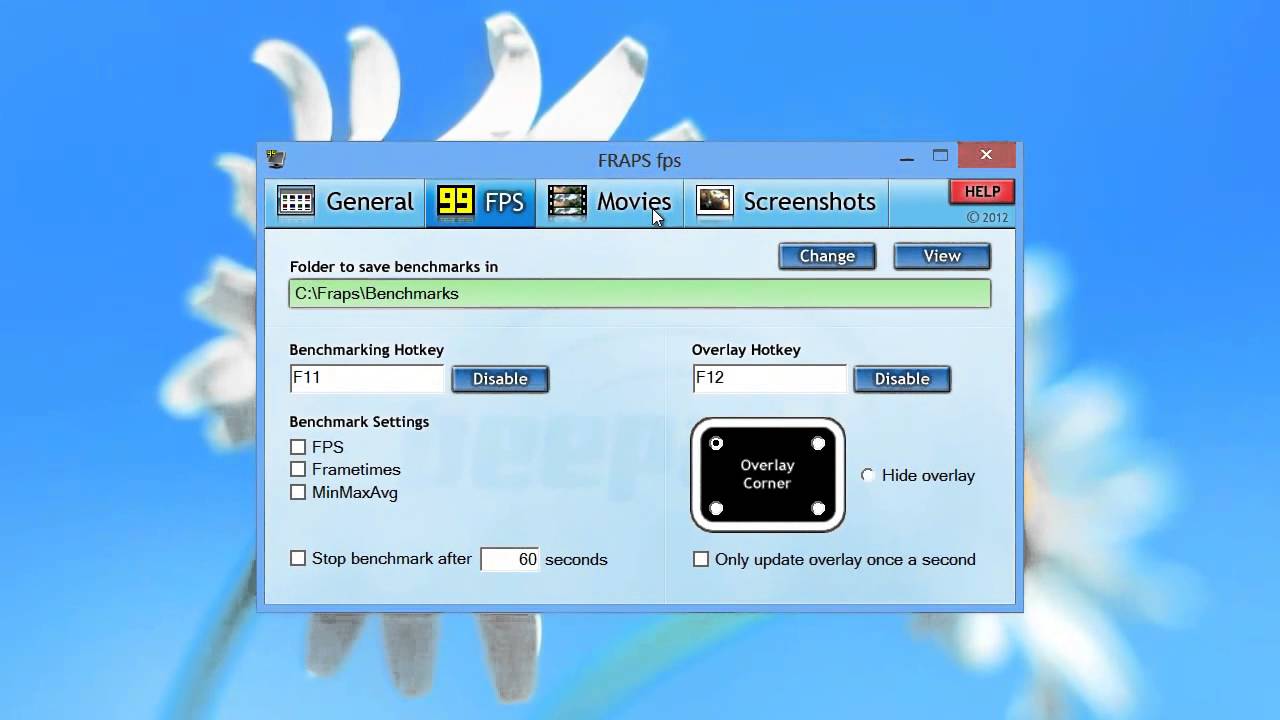Image resolution: width=1280 pixels, height=720 pixels.
Task: Click the "Benchmark Settings" heading
Action: pos(359,422)
